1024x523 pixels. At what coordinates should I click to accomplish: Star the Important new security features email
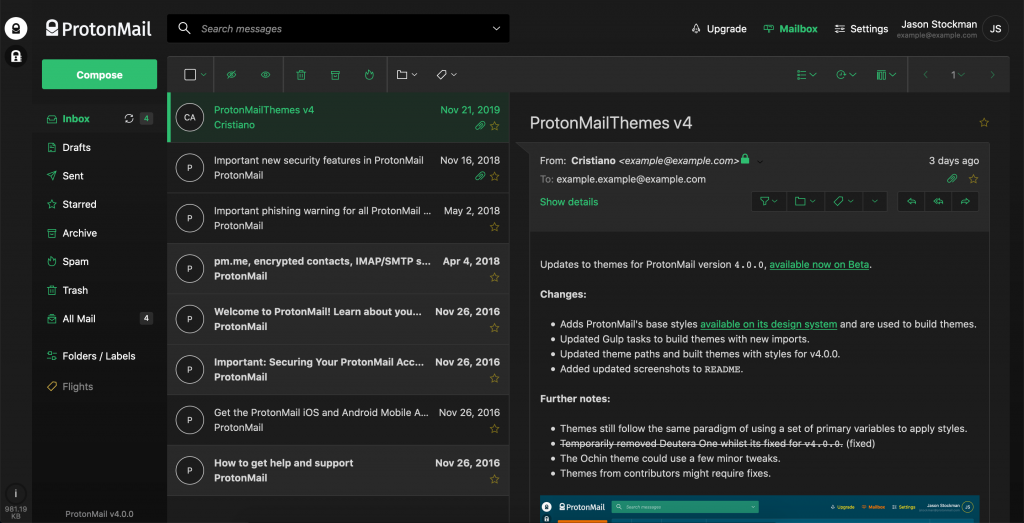coord(494,176)
